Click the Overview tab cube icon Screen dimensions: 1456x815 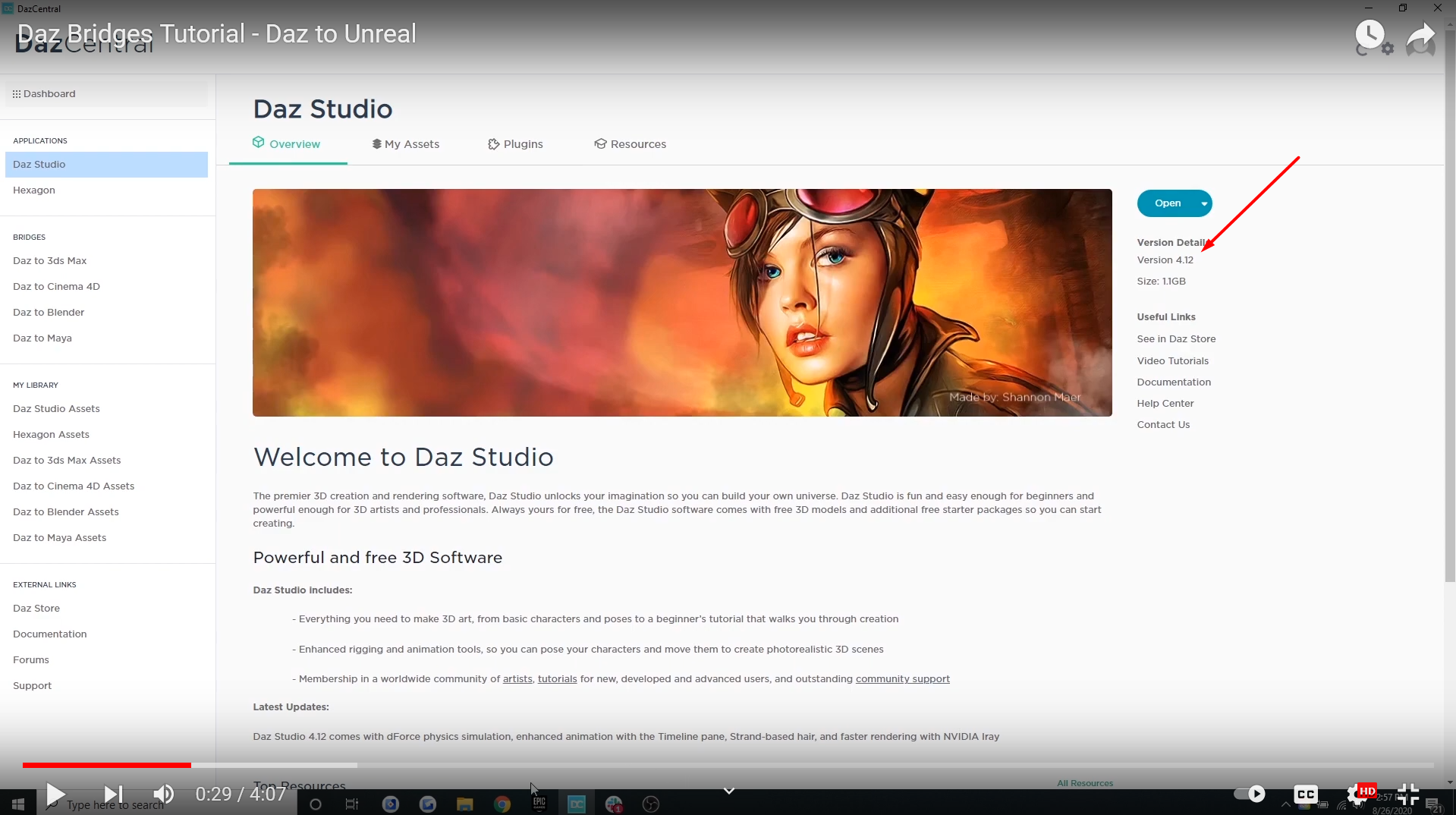tap(259, 143)
